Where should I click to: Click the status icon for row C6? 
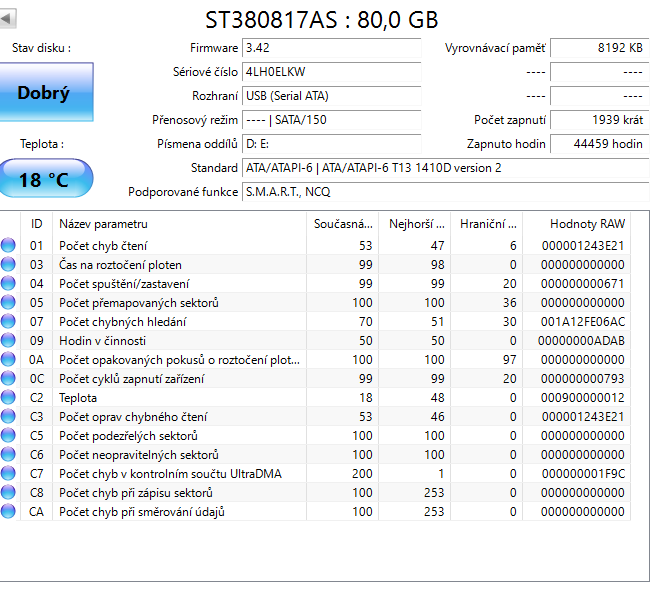tap(8, 454)
